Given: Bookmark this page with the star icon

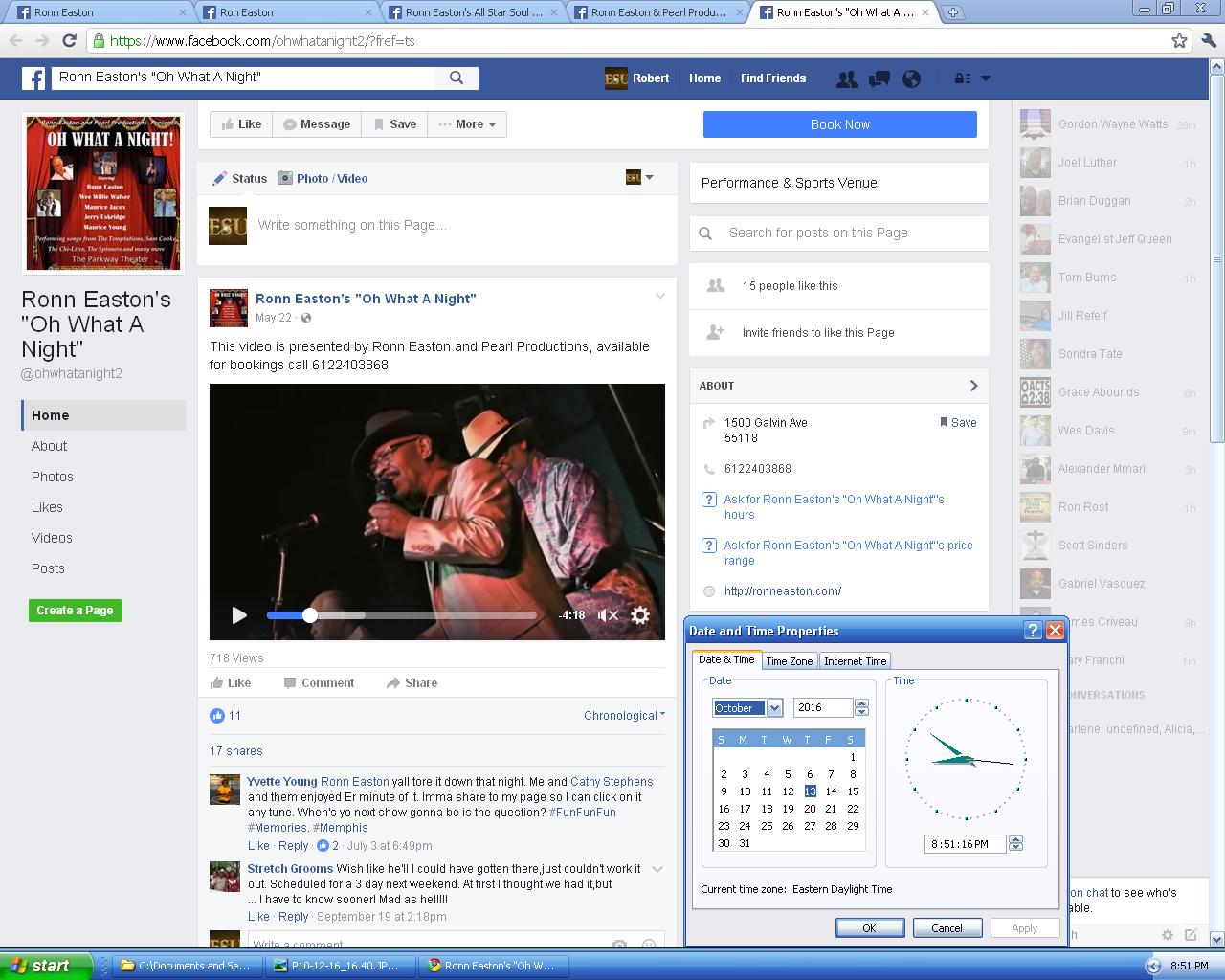Looking at the screenshot, I should click(1179, 41).
